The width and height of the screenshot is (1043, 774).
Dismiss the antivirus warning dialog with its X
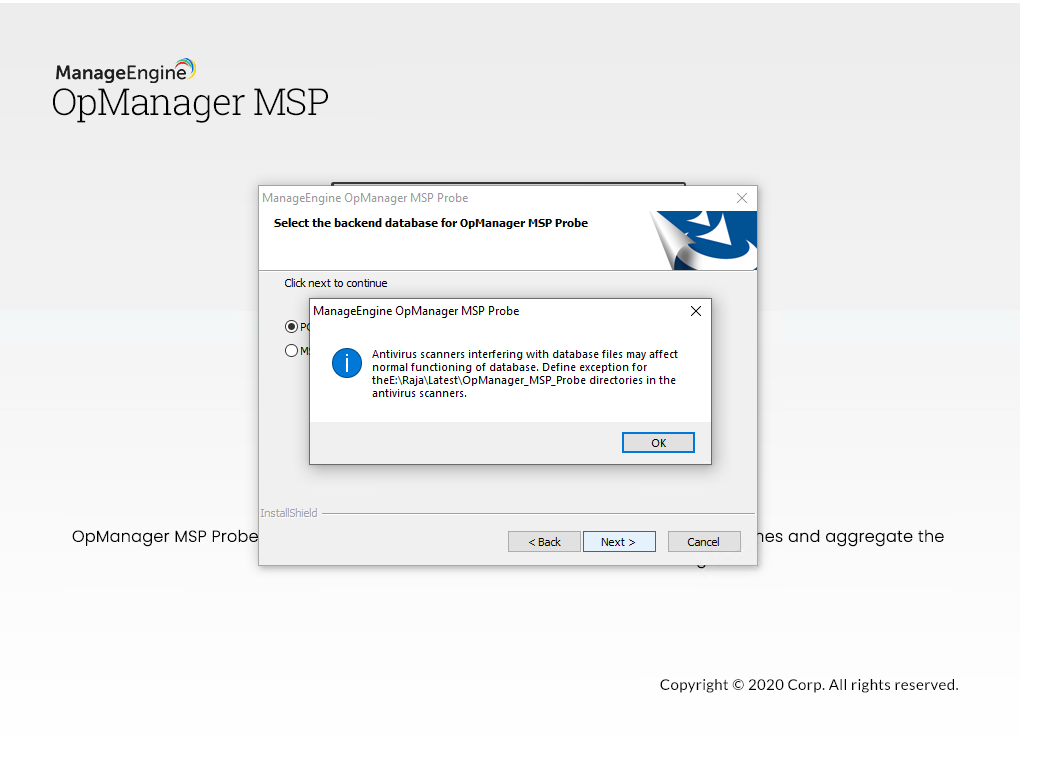pyautogui.click(x=696, y=311)
